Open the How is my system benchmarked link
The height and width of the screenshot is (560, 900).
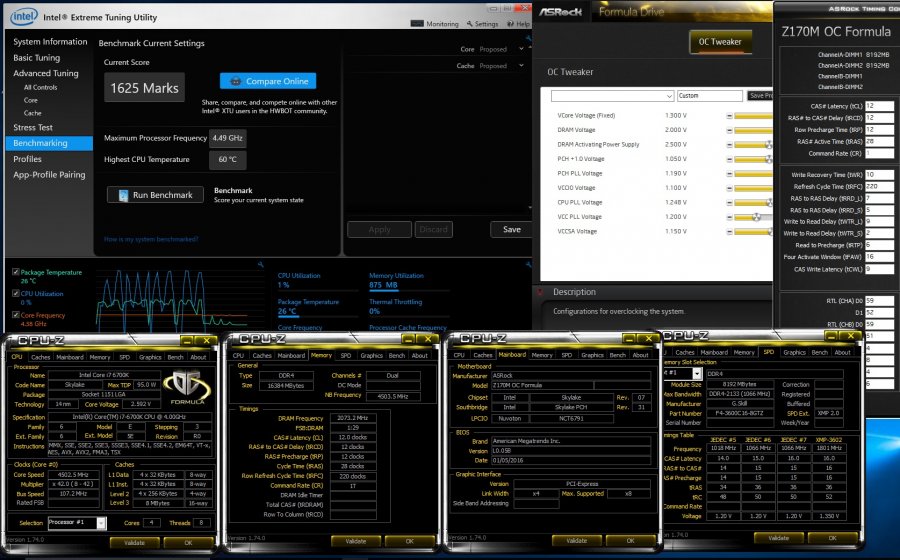[151, 239]
